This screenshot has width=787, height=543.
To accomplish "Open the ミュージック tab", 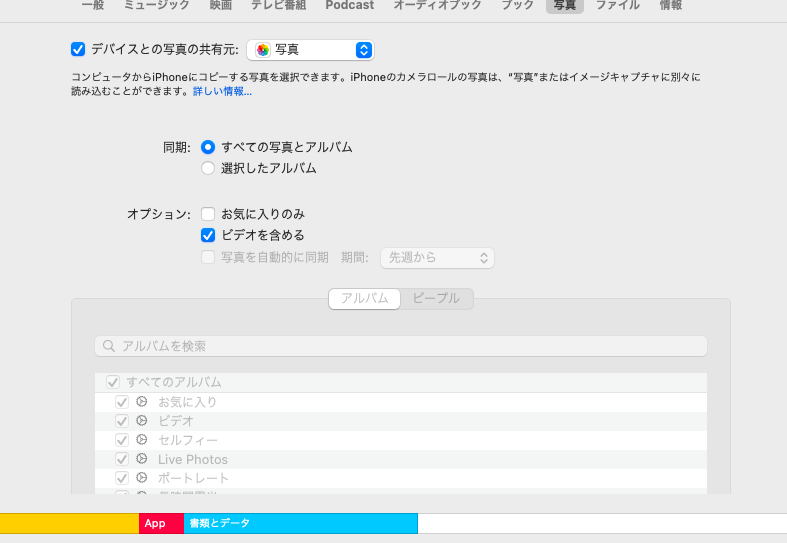I will click(x=157, y=5).
